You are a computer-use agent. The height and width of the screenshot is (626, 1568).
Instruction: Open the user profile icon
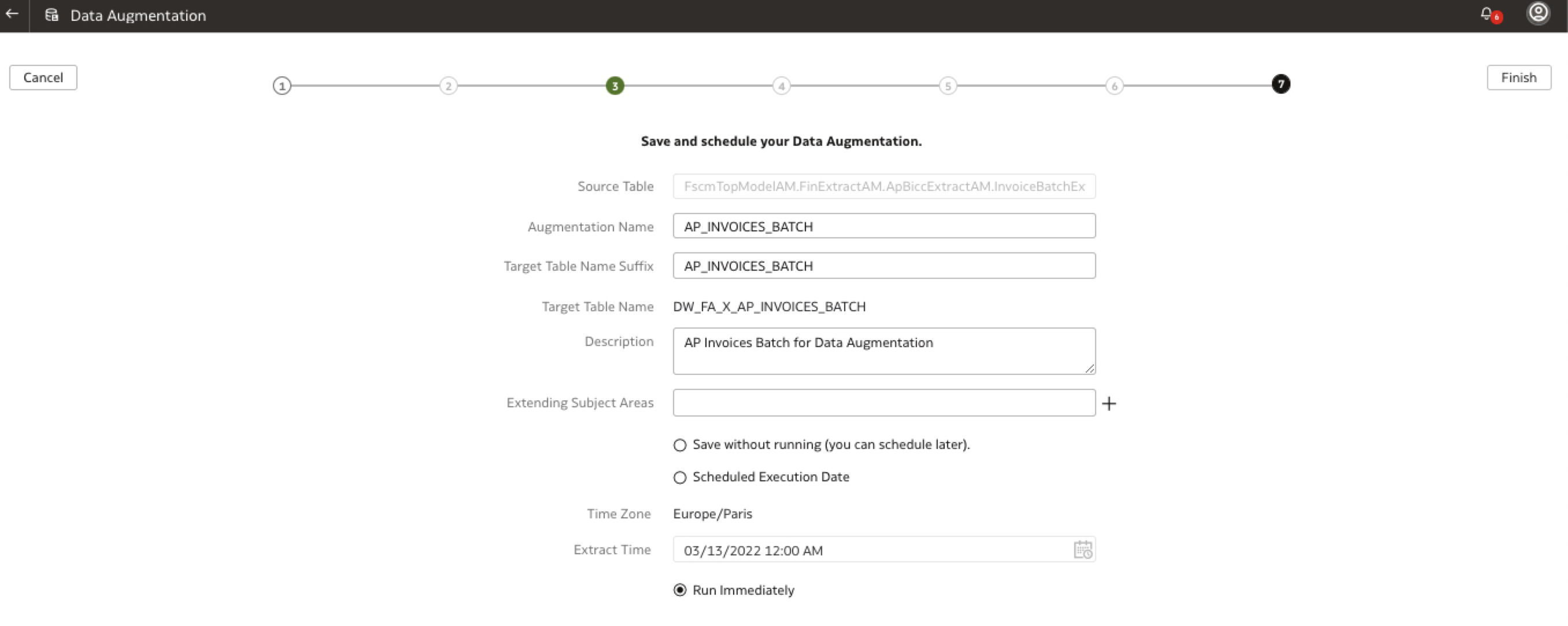(x=1537, y=13)
